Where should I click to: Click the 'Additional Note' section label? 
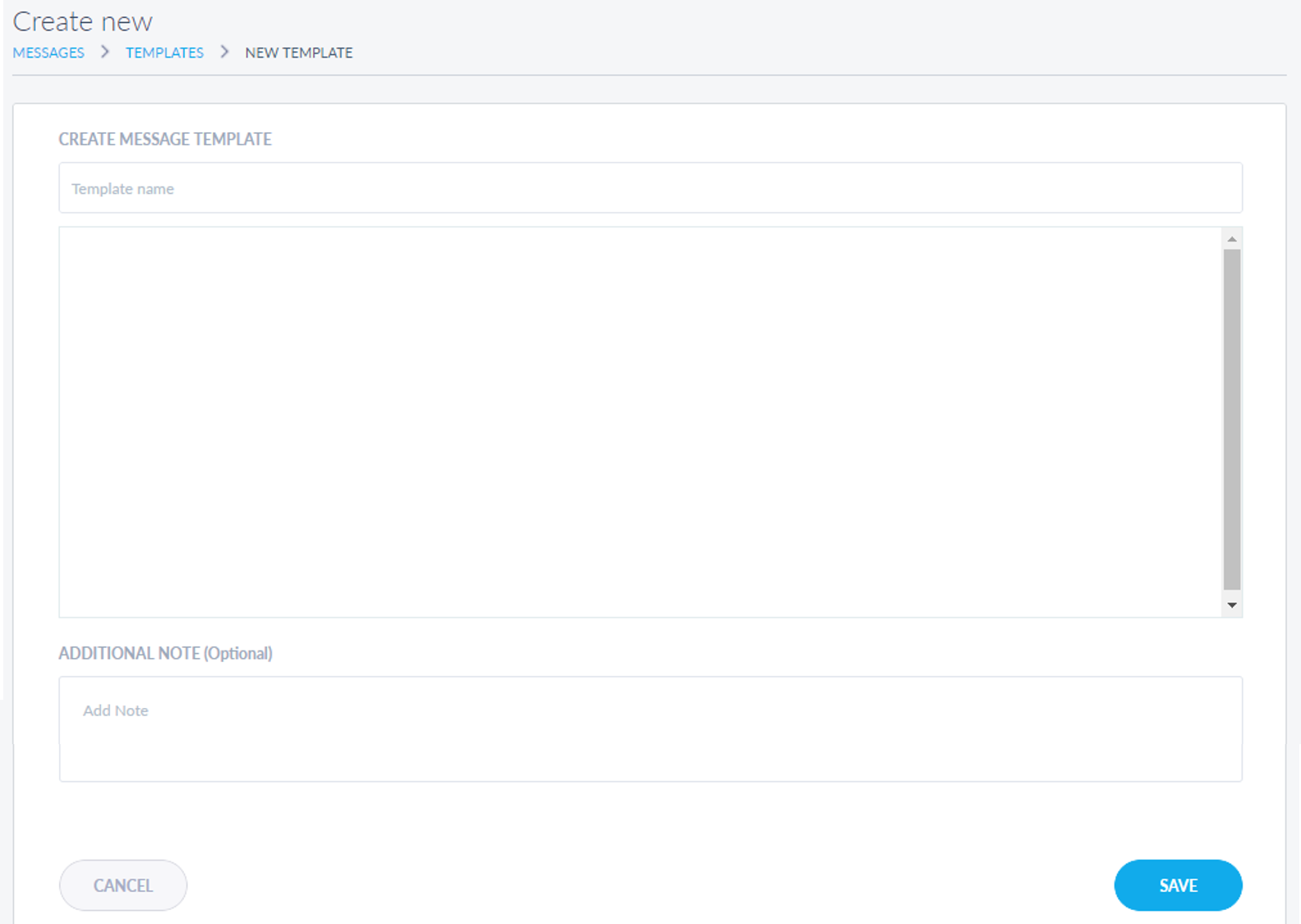click(x=129, y=653)
